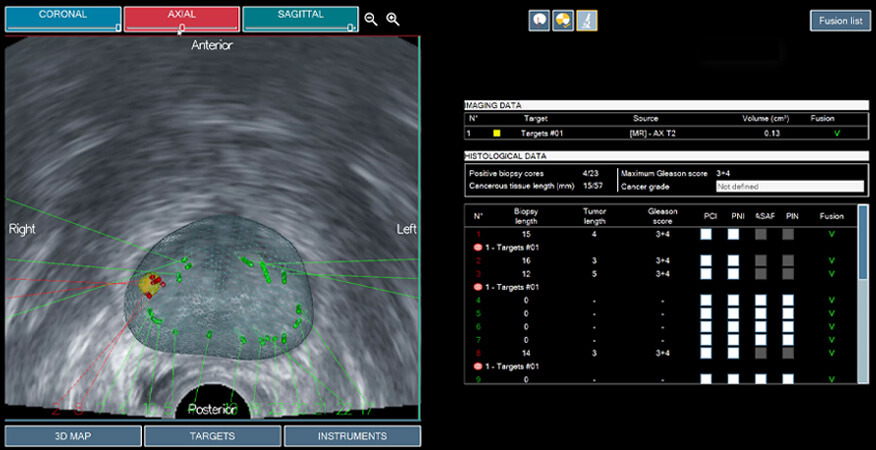Image resolution: width=876 pixels, height=450 pixels.
Task: Click the red target marker under biopsy row 3
Action: (478, 286)
